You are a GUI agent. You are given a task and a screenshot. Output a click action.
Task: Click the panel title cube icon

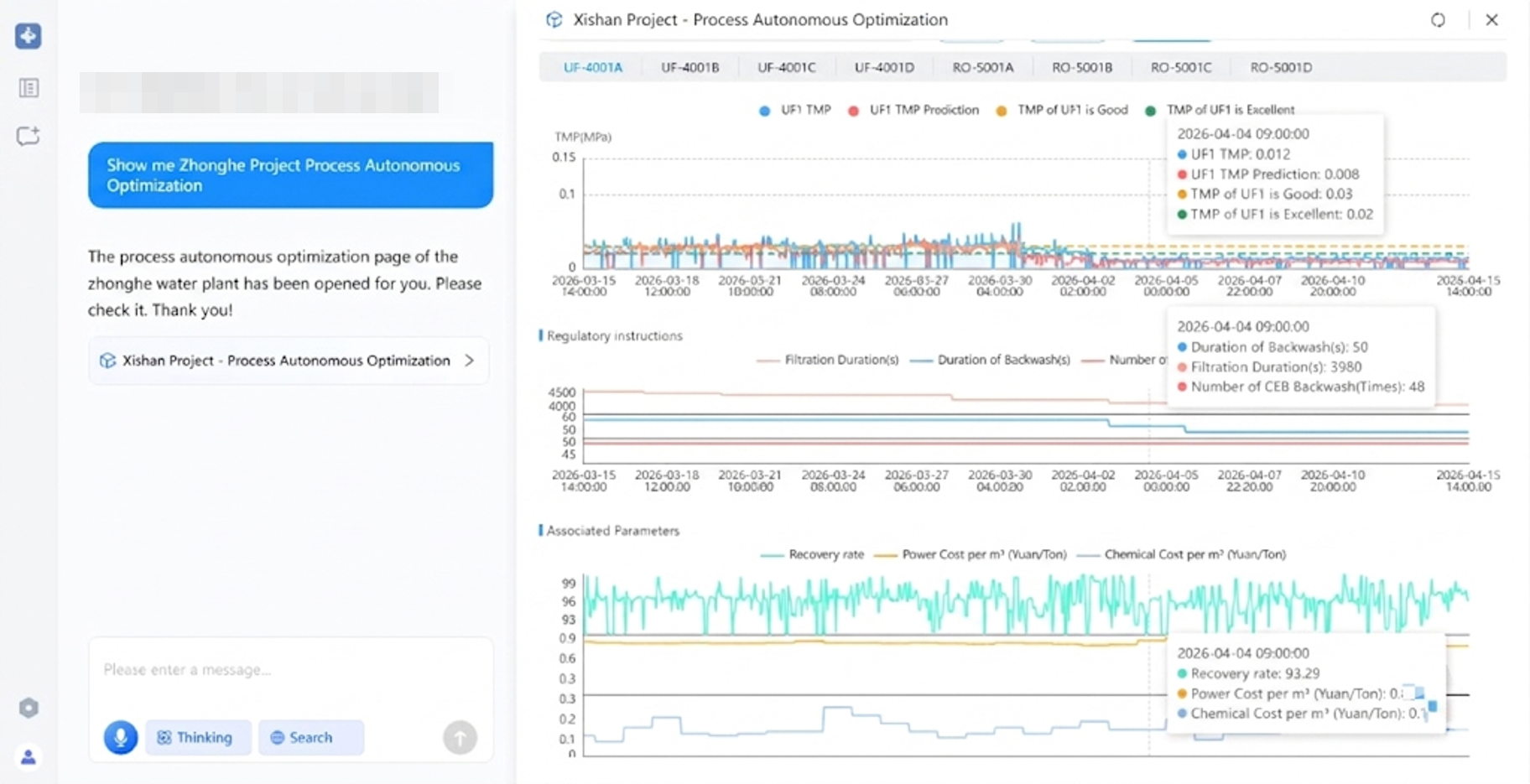point(554,20)
